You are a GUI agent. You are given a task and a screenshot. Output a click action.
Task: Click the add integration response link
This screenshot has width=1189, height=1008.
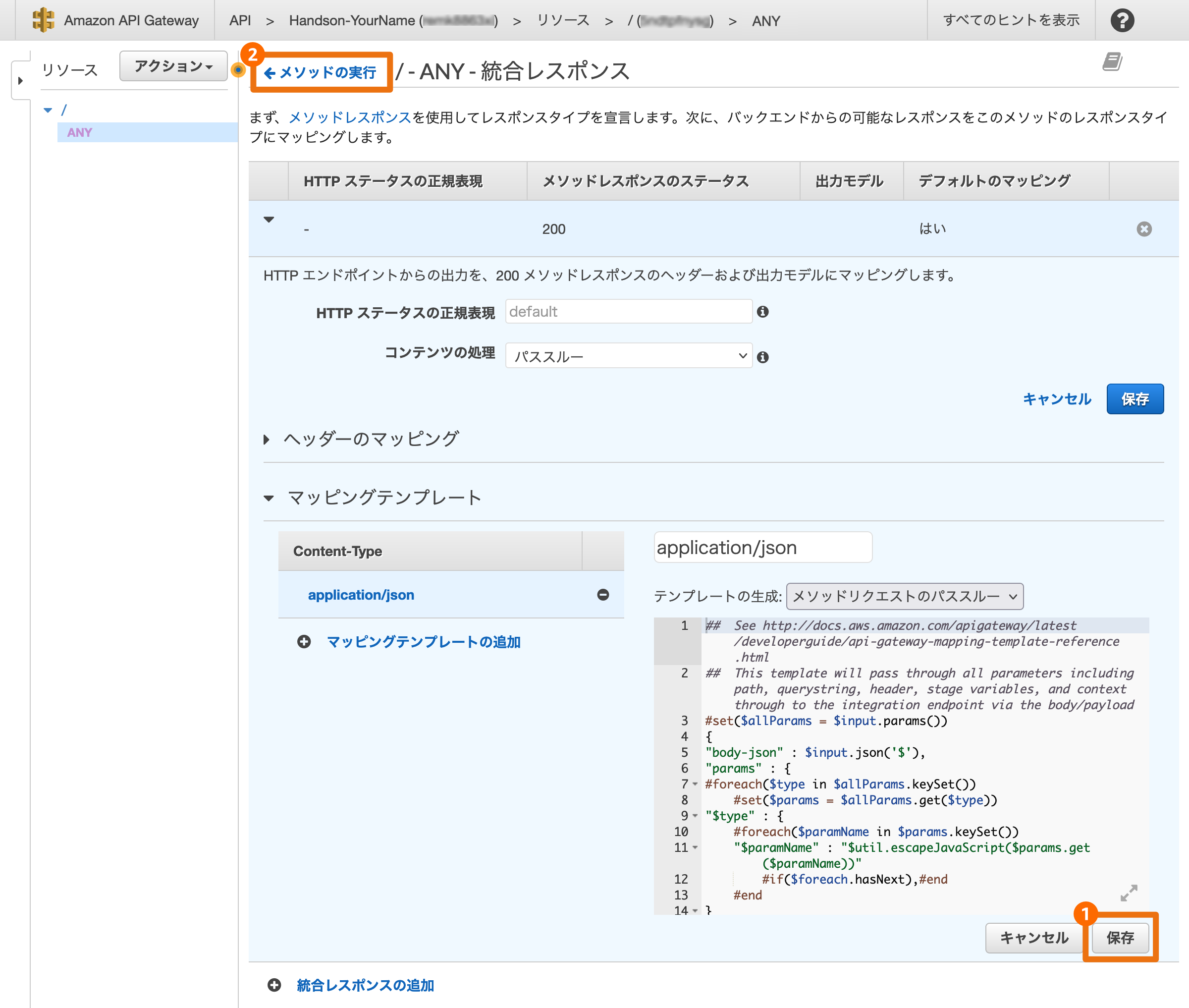tap(366, 986)
